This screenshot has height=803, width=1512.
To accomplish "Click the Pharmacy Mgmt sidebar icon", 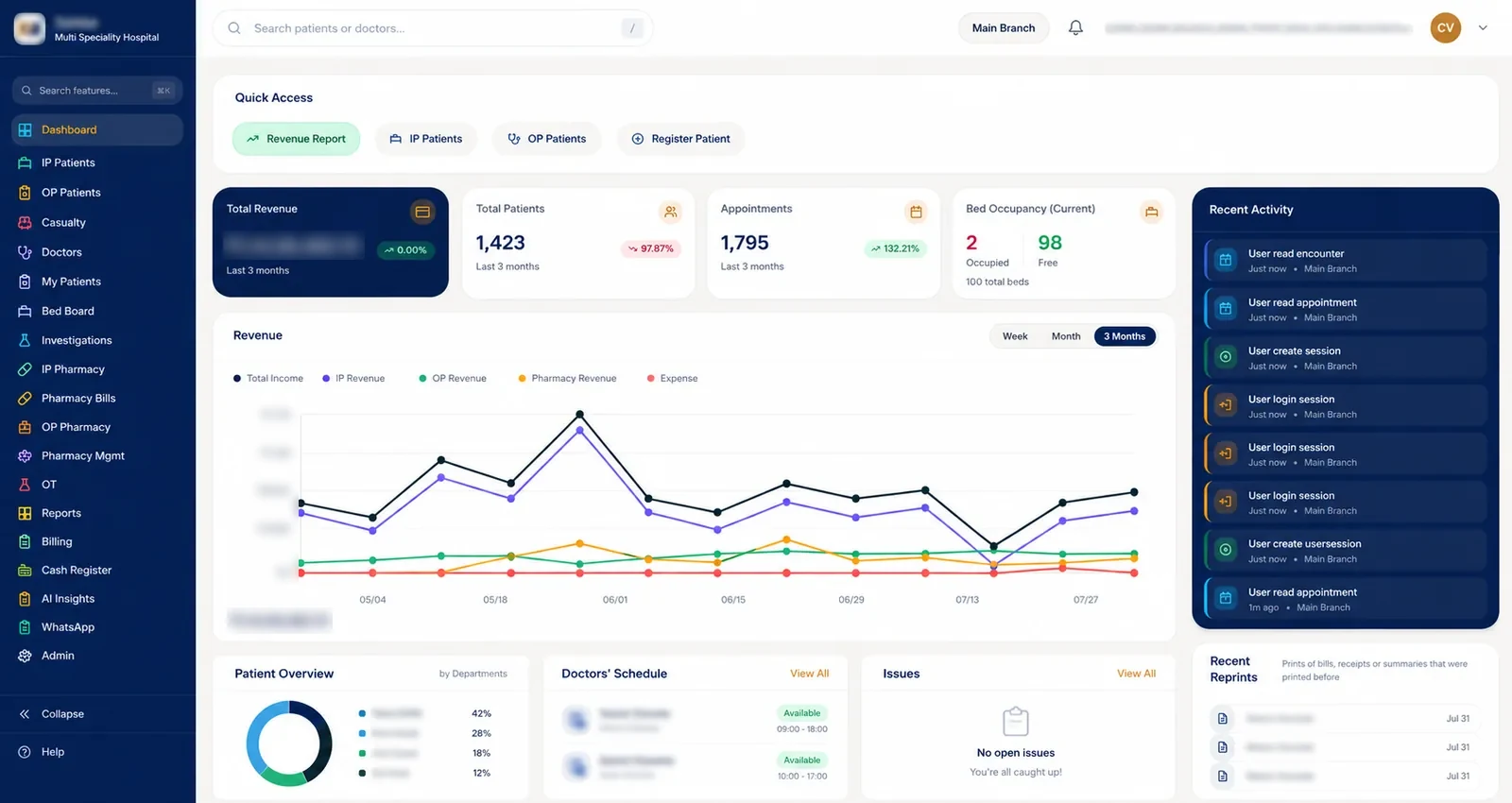I will (25, 455).
